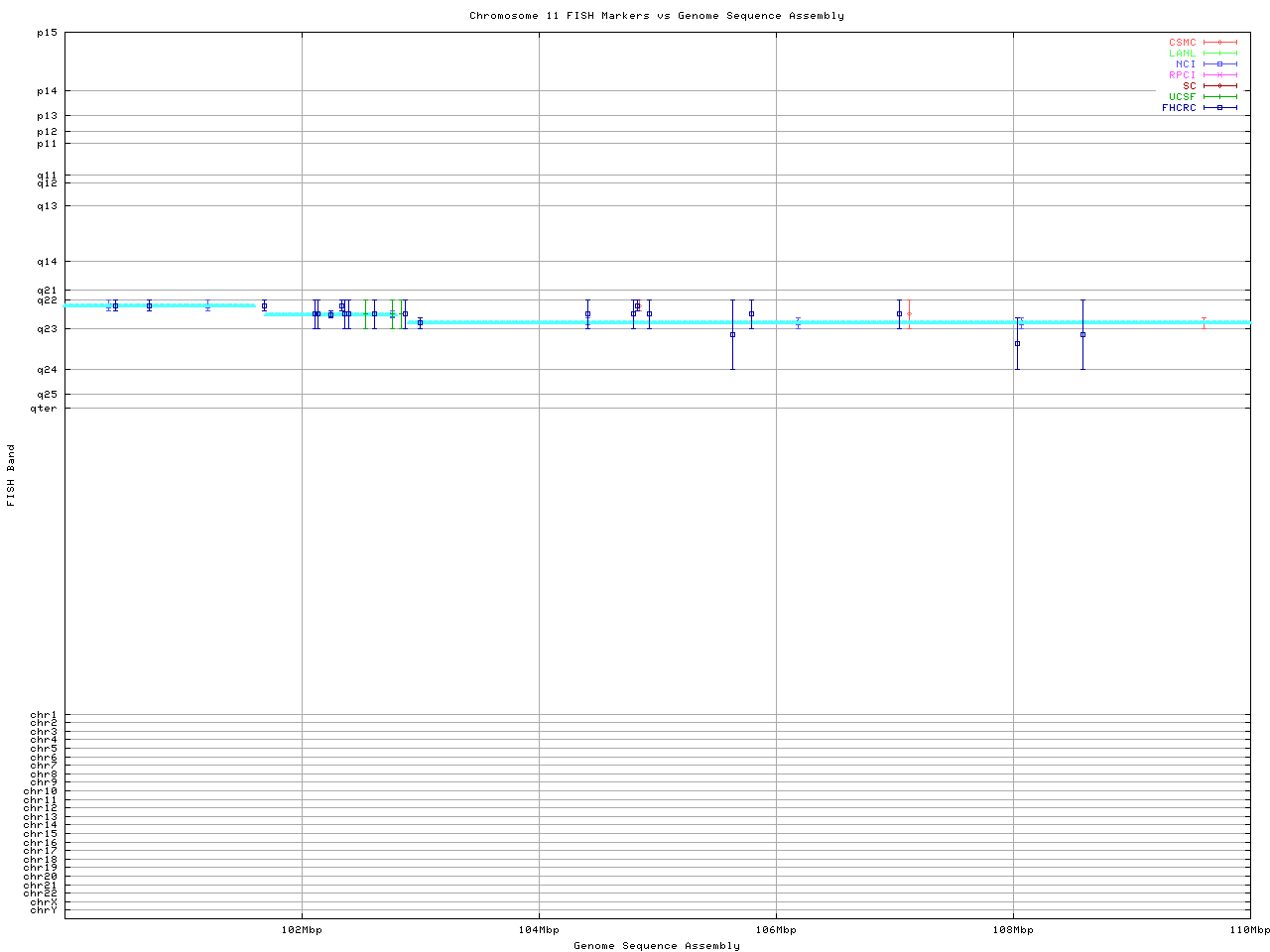This screenshot has height=952, width=1270.
Task: Click the FISH Band y-axis title
Action: tap(12, 475)
